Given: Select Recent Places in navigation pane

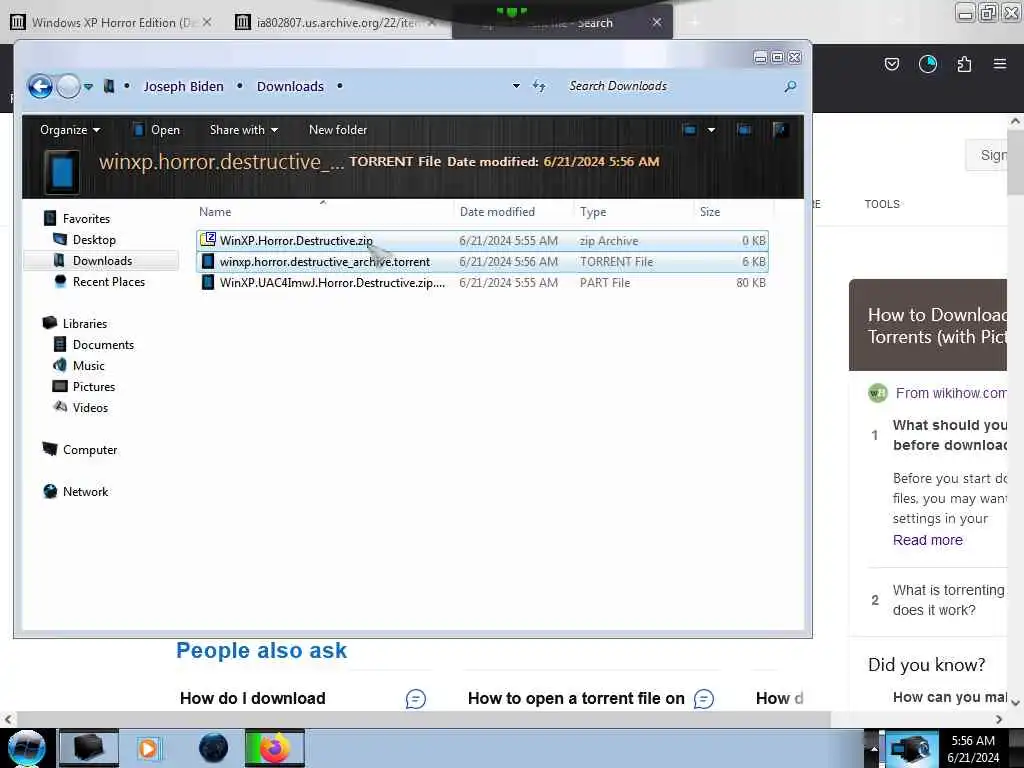Looking at the screenshot, I should pos(108,281).
